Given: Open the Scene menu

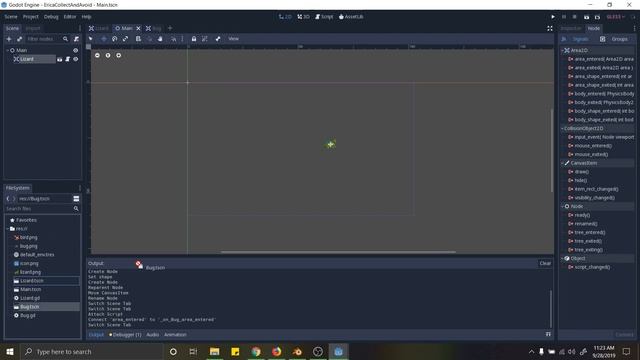Looking at the screenshot, I should [x=11, y=17].
